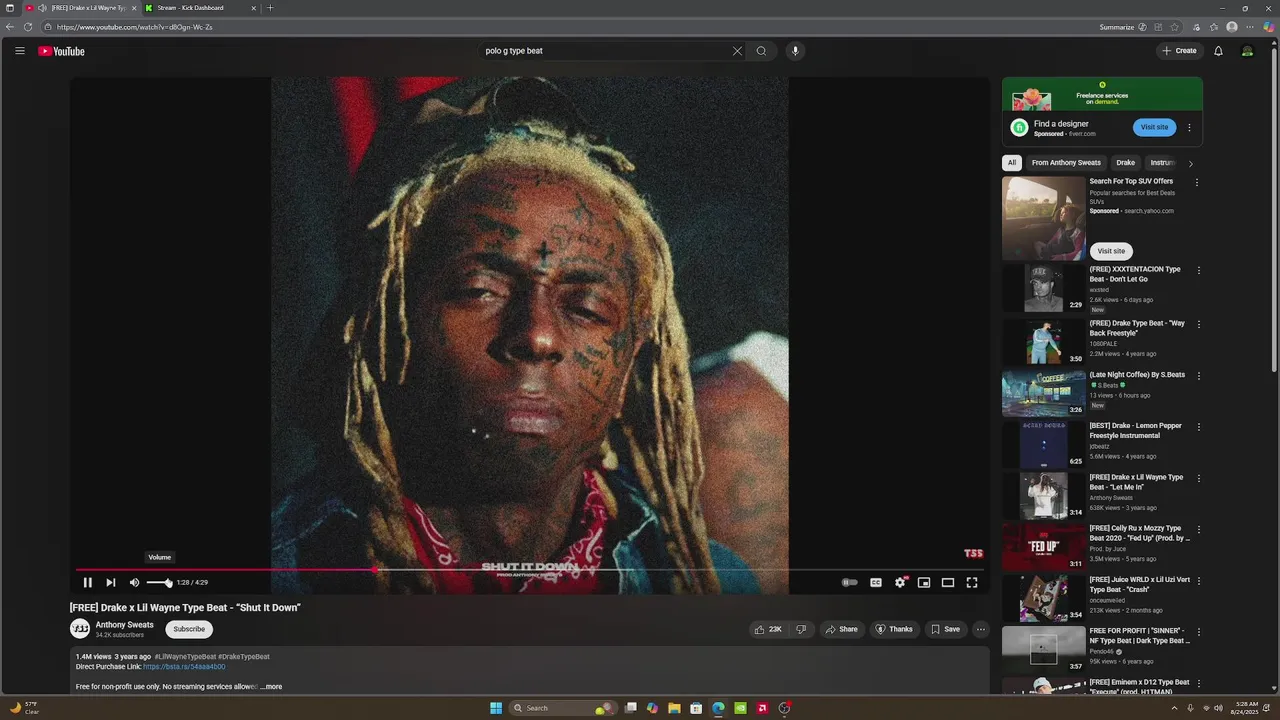Dislike the video
Screen dimensions: 1280x720
pos(800,629)
